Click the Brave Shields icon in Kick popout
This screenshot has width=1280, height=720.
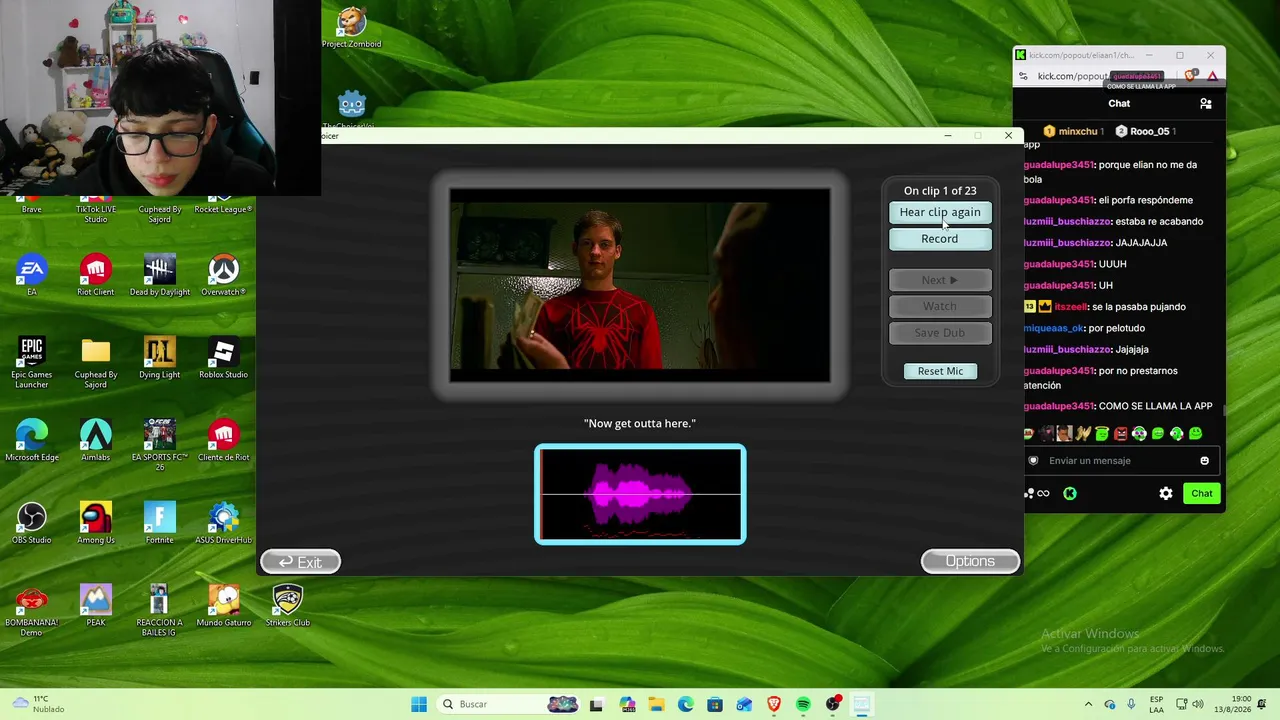[1190, 76]
